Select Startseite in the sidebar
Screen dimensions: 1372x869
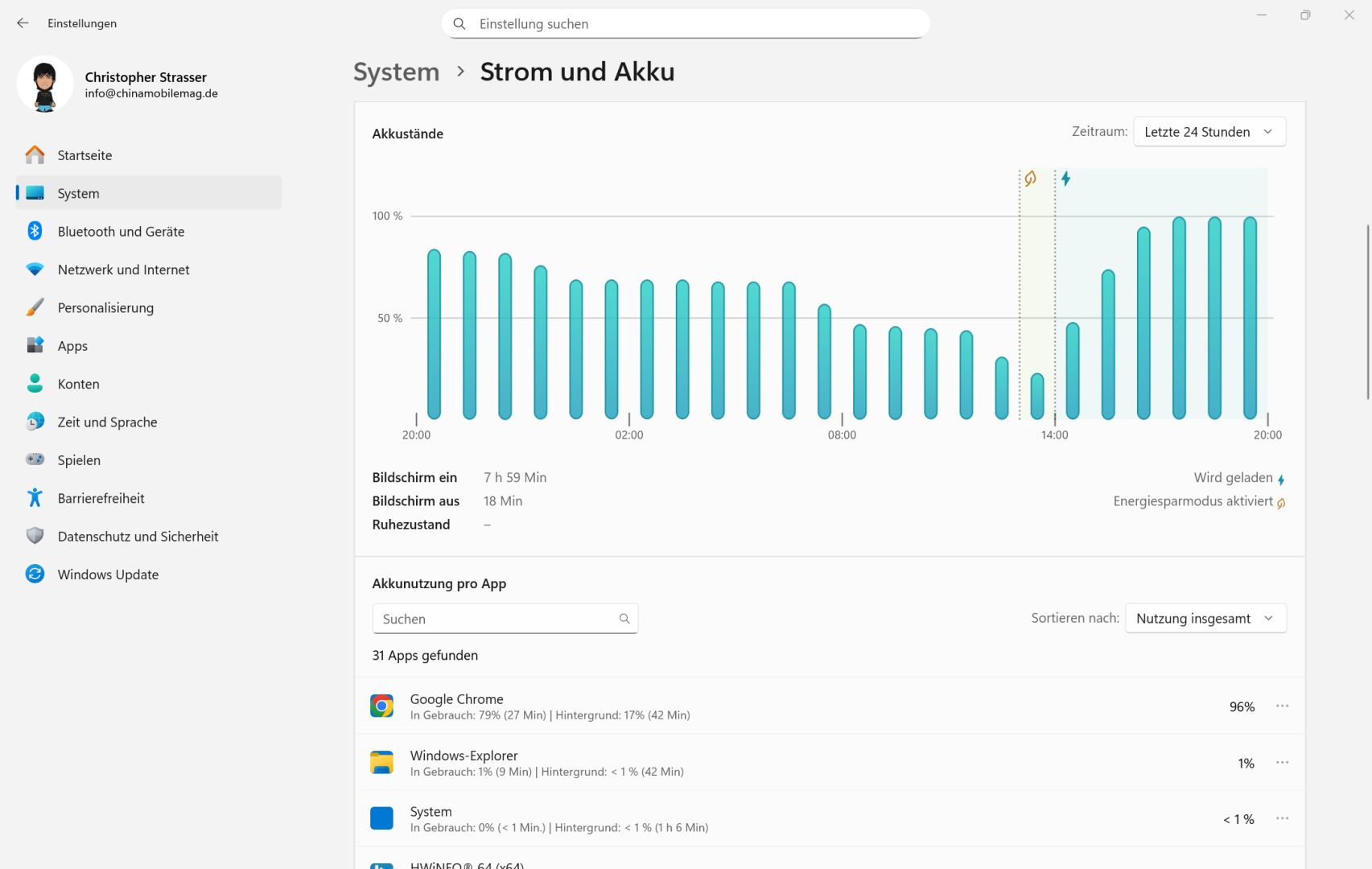149,154
